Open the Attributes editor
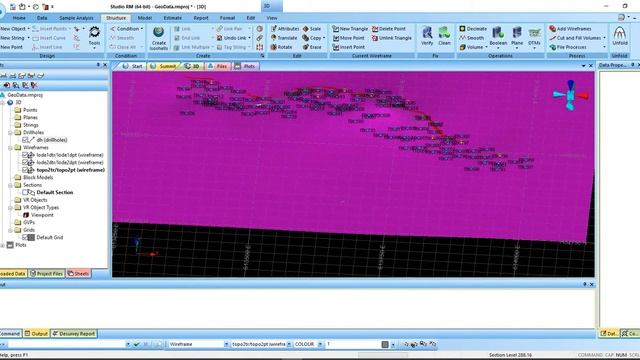The height and width of the screenshot is (360, 640). pos(284,29)
